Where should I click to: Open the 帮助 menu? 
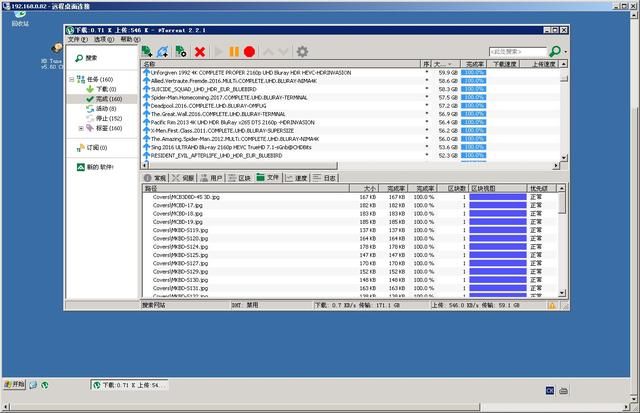[x=130, y=39]
